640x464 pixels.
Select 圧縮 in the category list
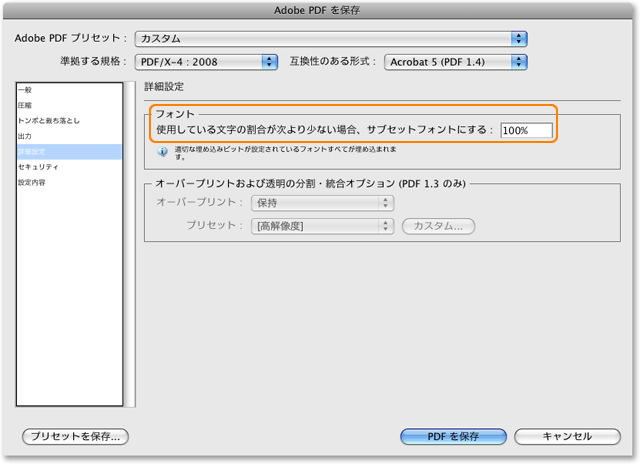coord(24,105)
